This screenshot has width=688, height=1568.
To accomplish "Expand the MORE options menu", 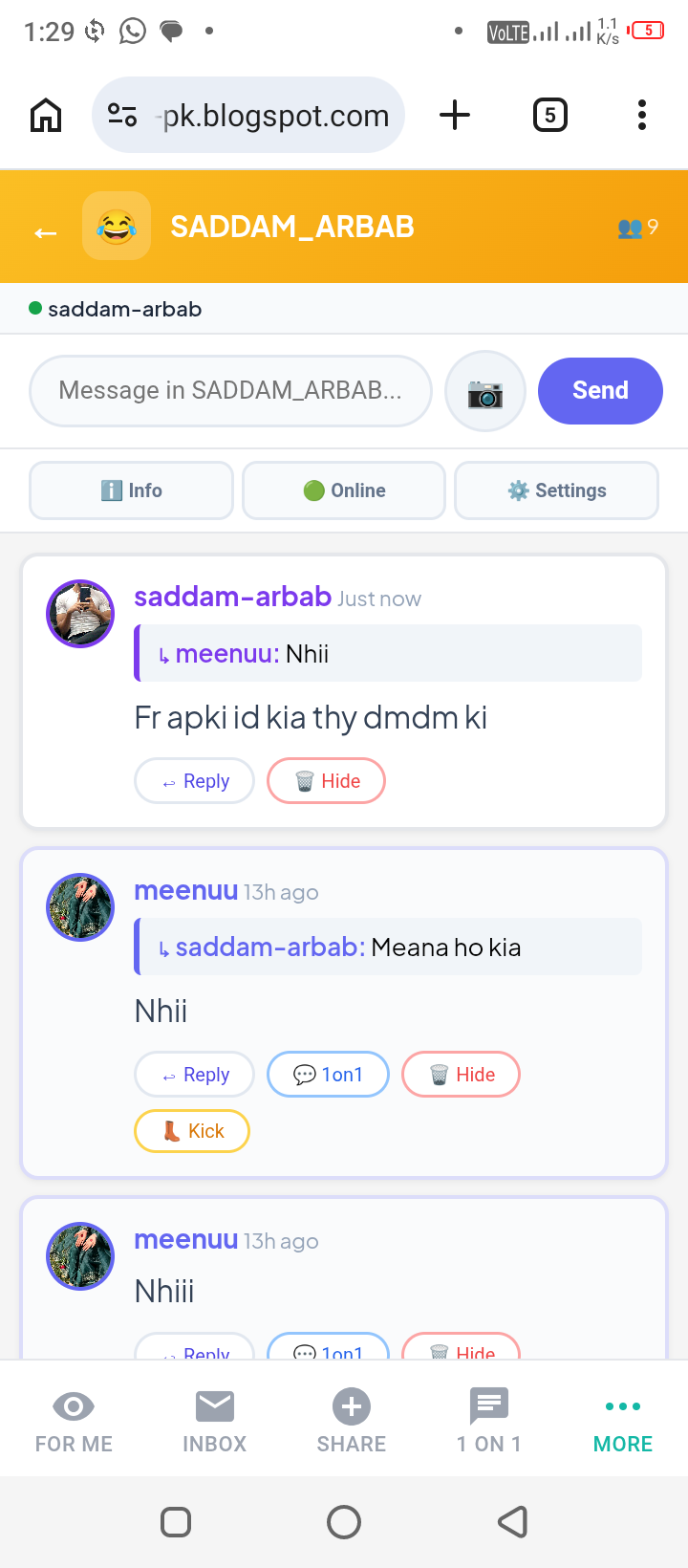I will [623, 1420].
